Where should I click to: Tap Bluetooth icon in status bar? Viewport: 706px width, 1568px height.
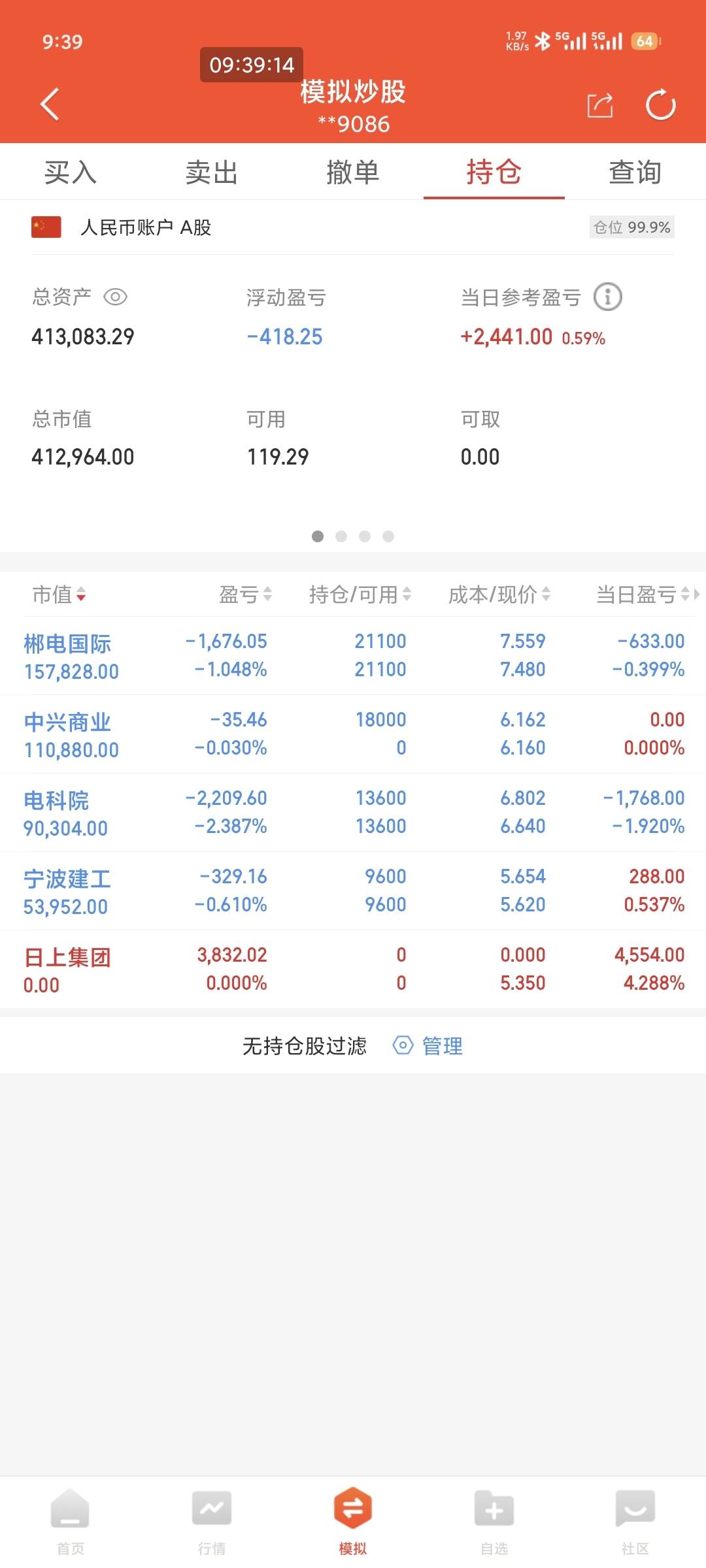pos(543,41)
